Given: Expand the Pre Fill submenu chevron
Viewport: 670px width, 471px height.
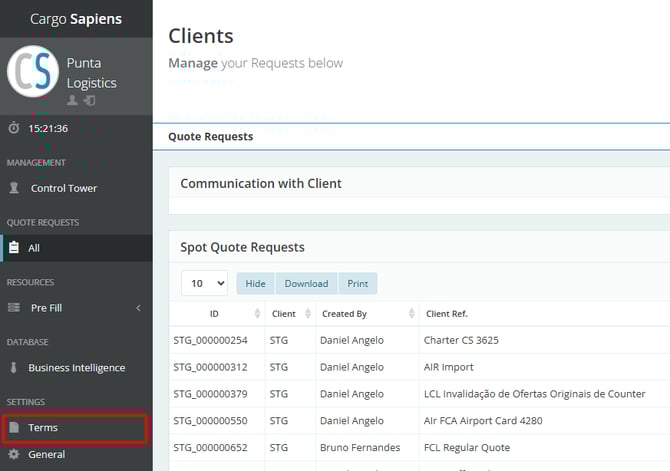Looking at the screenshot, I should (x=138, y=308).
